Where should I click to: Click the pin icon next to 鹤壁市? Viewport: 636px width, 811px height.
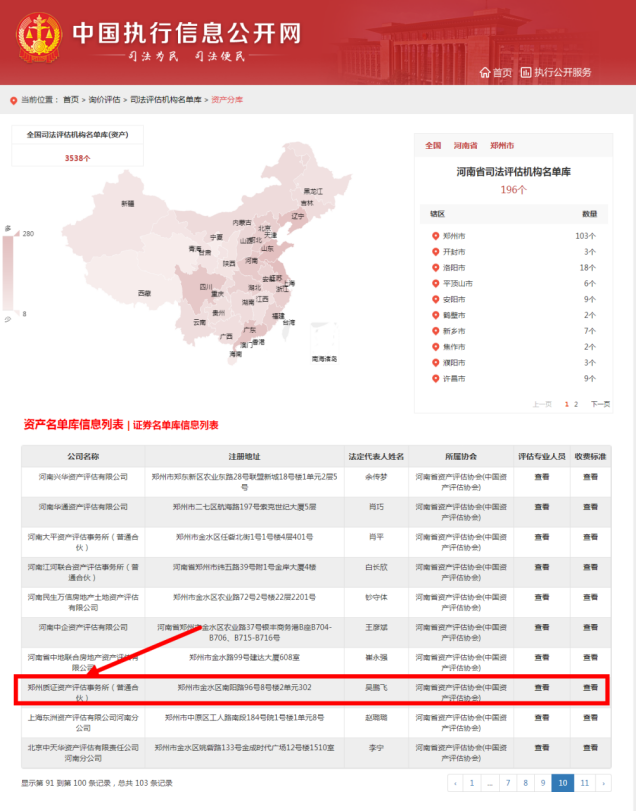pos(435,315)
